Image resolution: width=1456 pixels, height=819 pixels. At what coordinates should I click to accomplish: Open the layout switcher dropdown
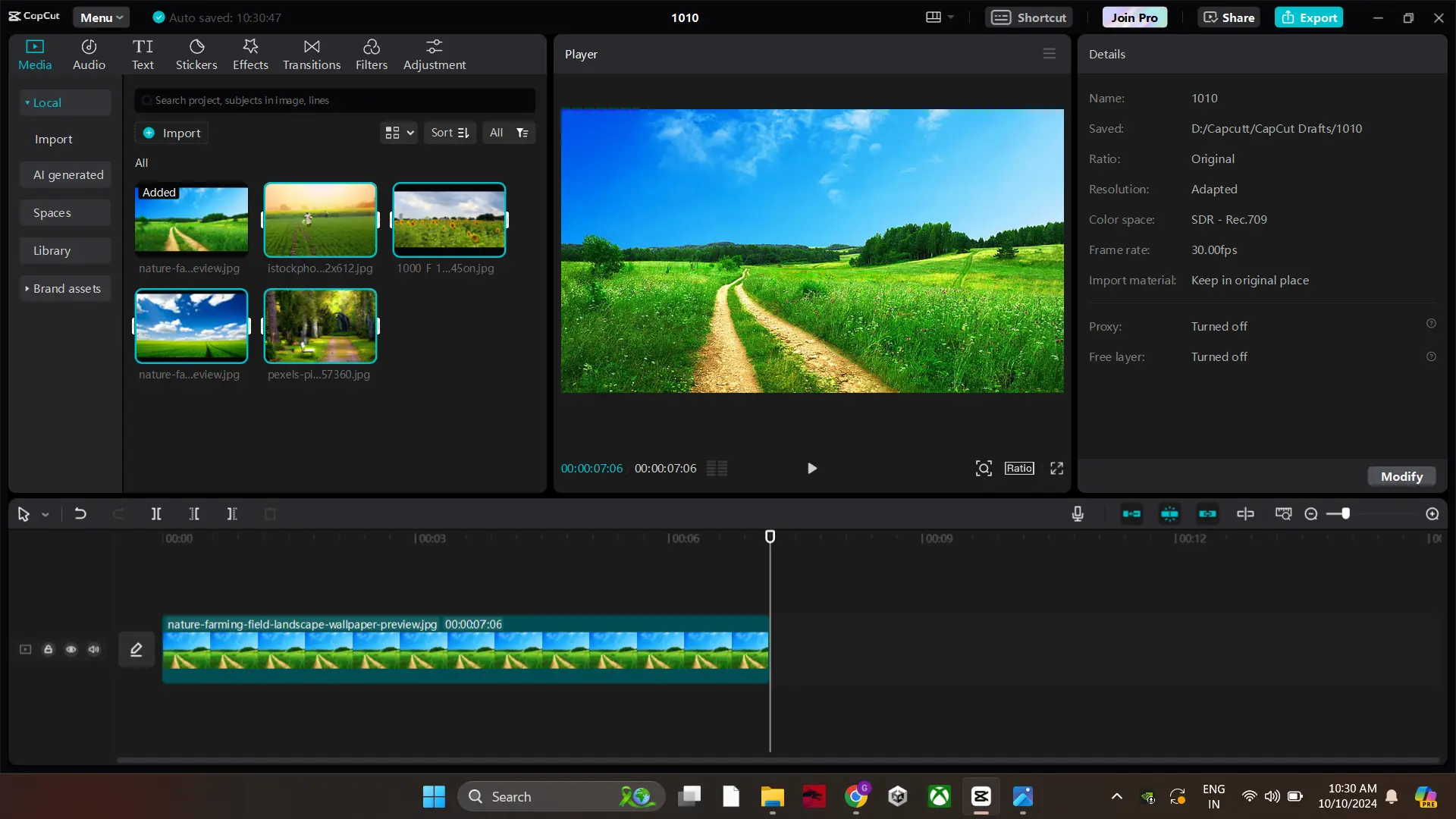coord(940,17)
